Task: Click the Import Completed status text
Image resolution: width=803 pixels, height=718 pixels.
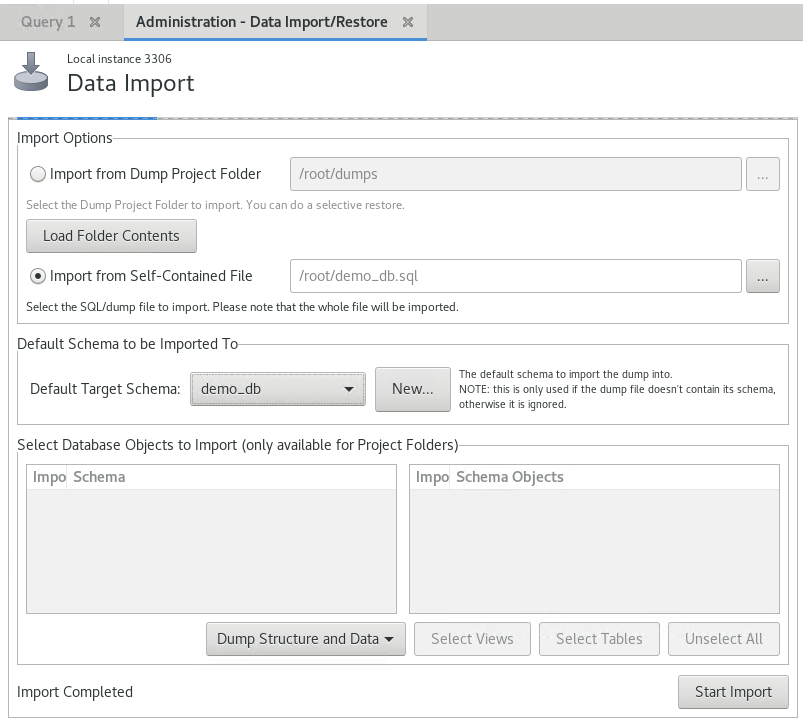Action: (75, 692)
